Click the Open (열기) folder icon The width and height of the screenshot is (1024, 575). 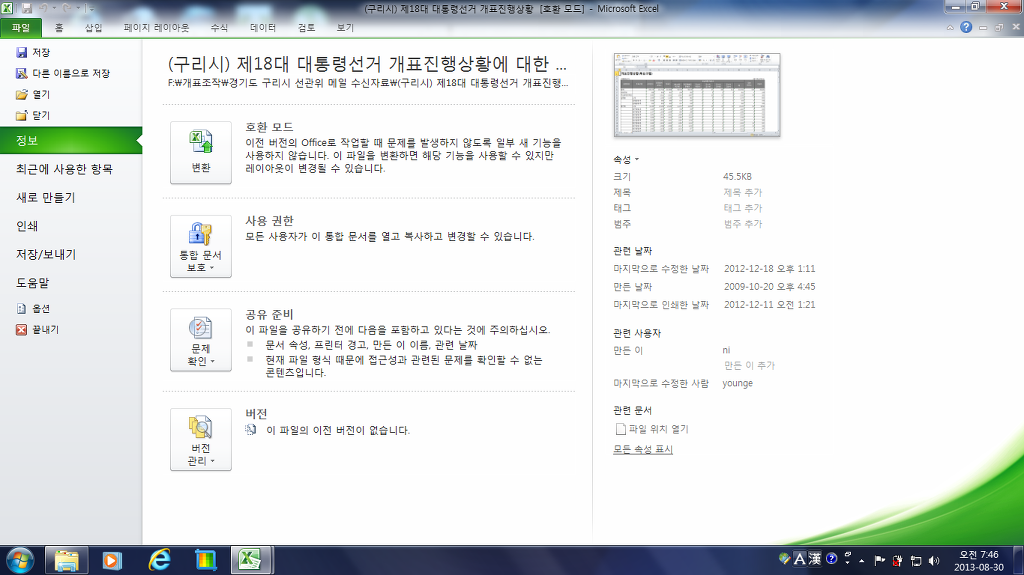(22, 94)
